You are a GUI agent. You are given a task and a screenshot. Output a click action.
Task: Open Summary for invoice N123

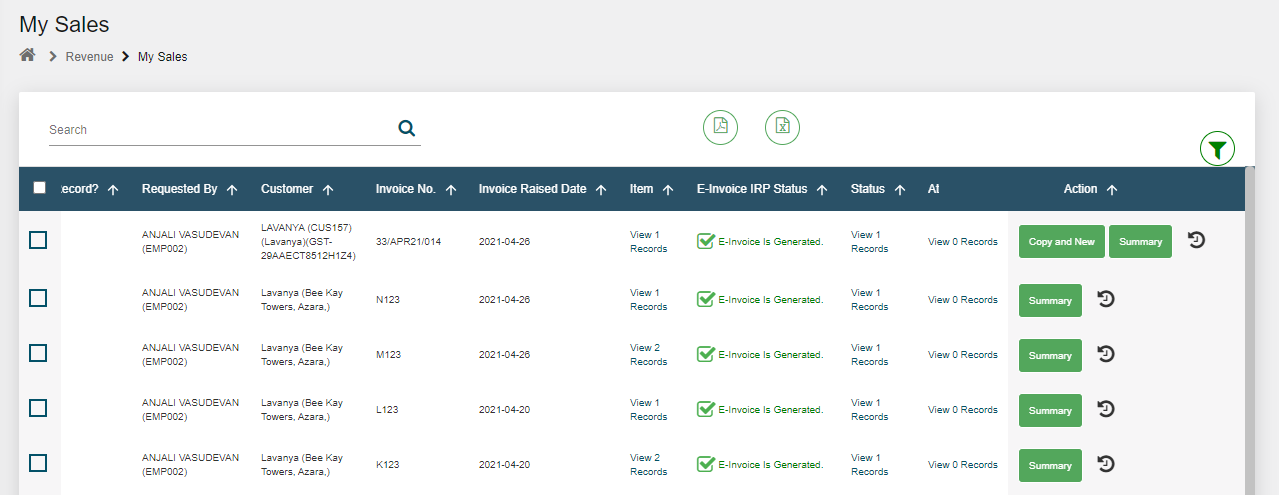pos(1050,300)
